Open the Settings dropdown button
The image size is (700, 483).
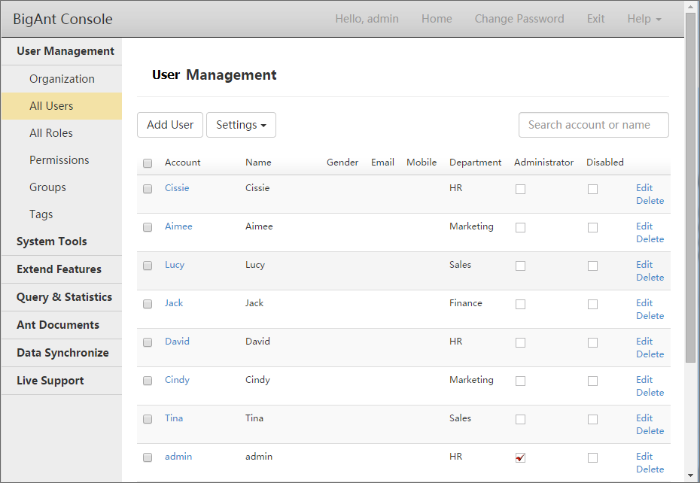[x=241, y=125]
